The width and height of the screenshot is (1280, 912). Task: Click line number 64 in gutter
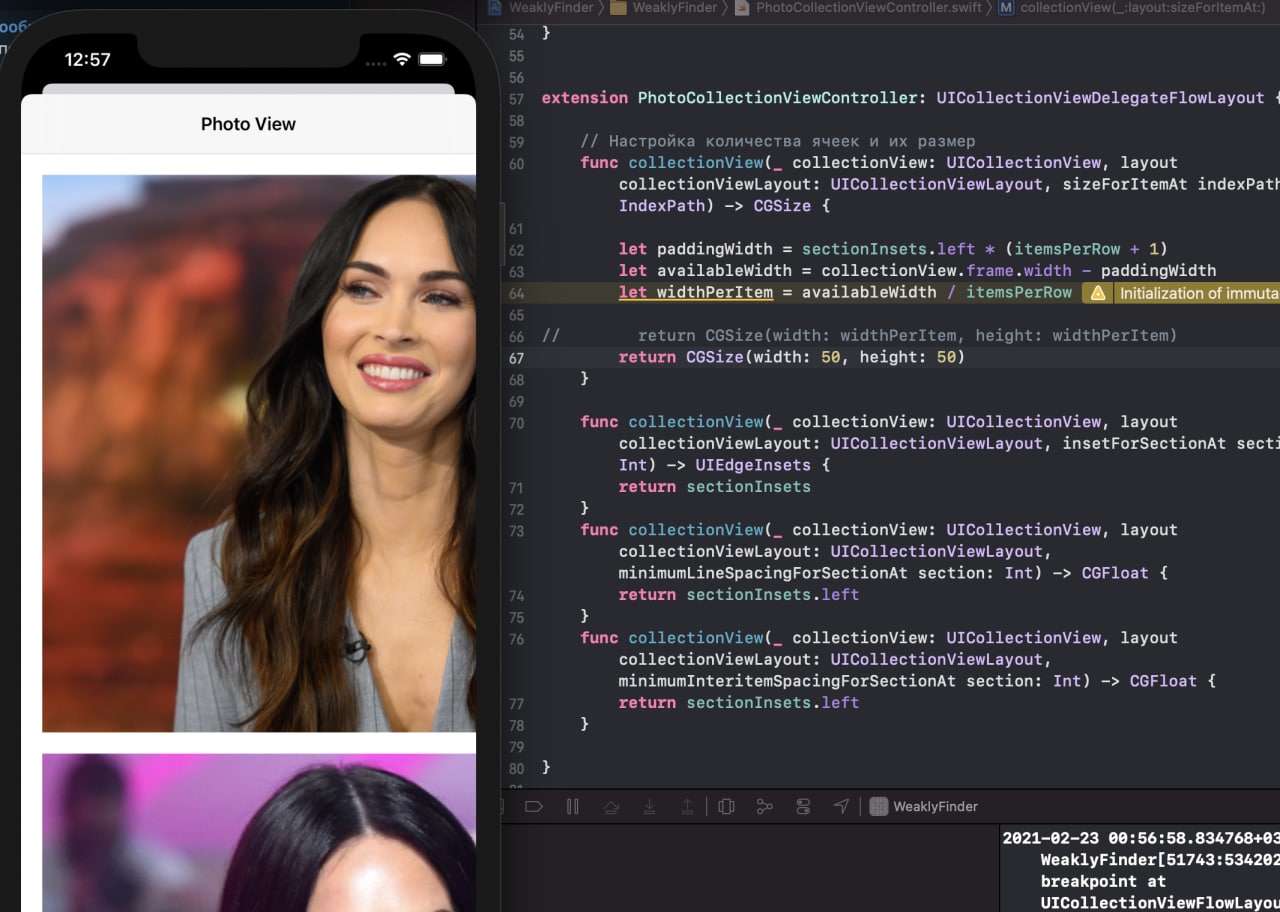(x=516, y=293)
